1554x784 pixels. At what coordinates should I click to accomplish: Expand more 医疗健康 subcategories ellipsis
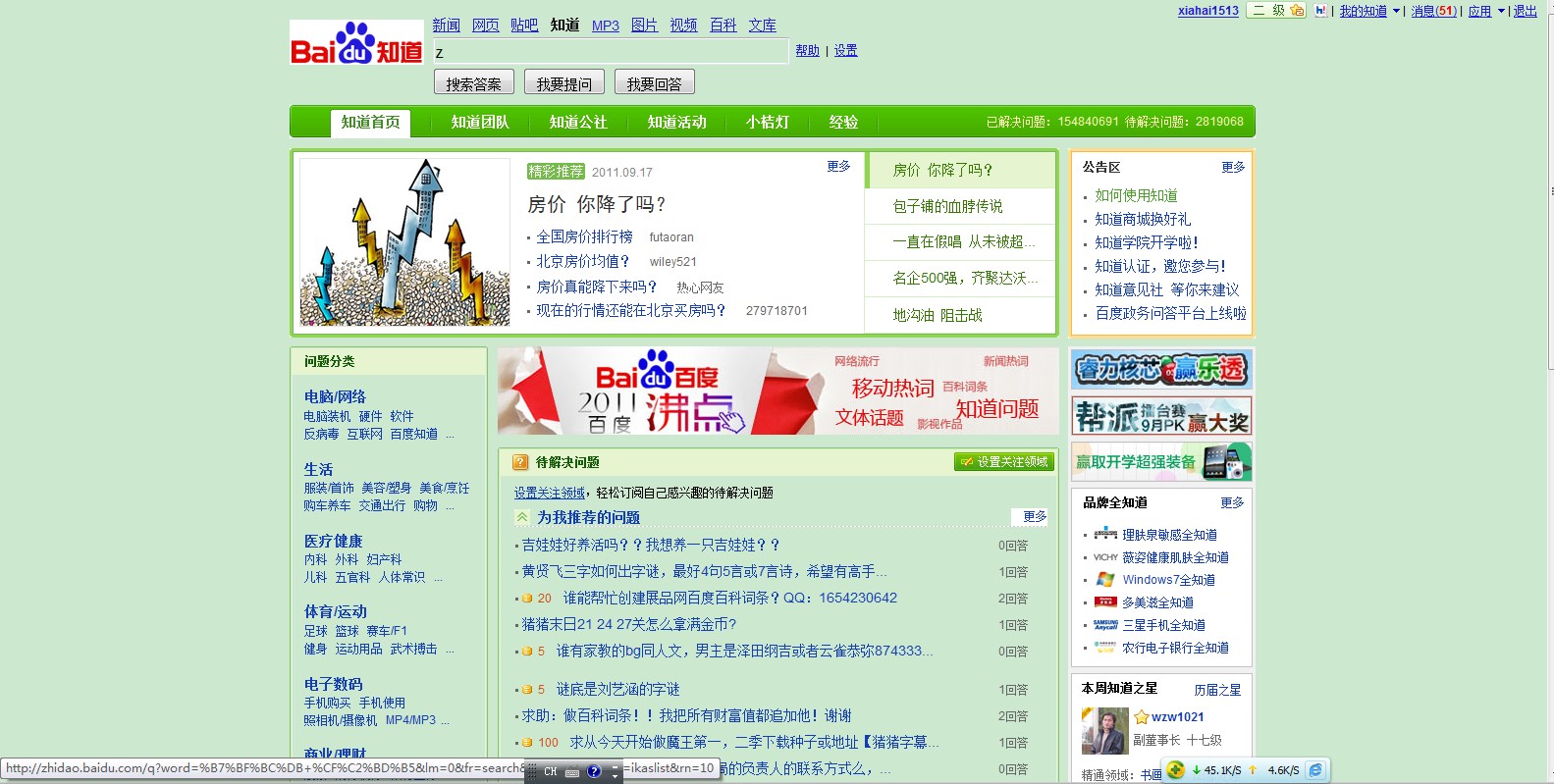click(x=438, y=578)
